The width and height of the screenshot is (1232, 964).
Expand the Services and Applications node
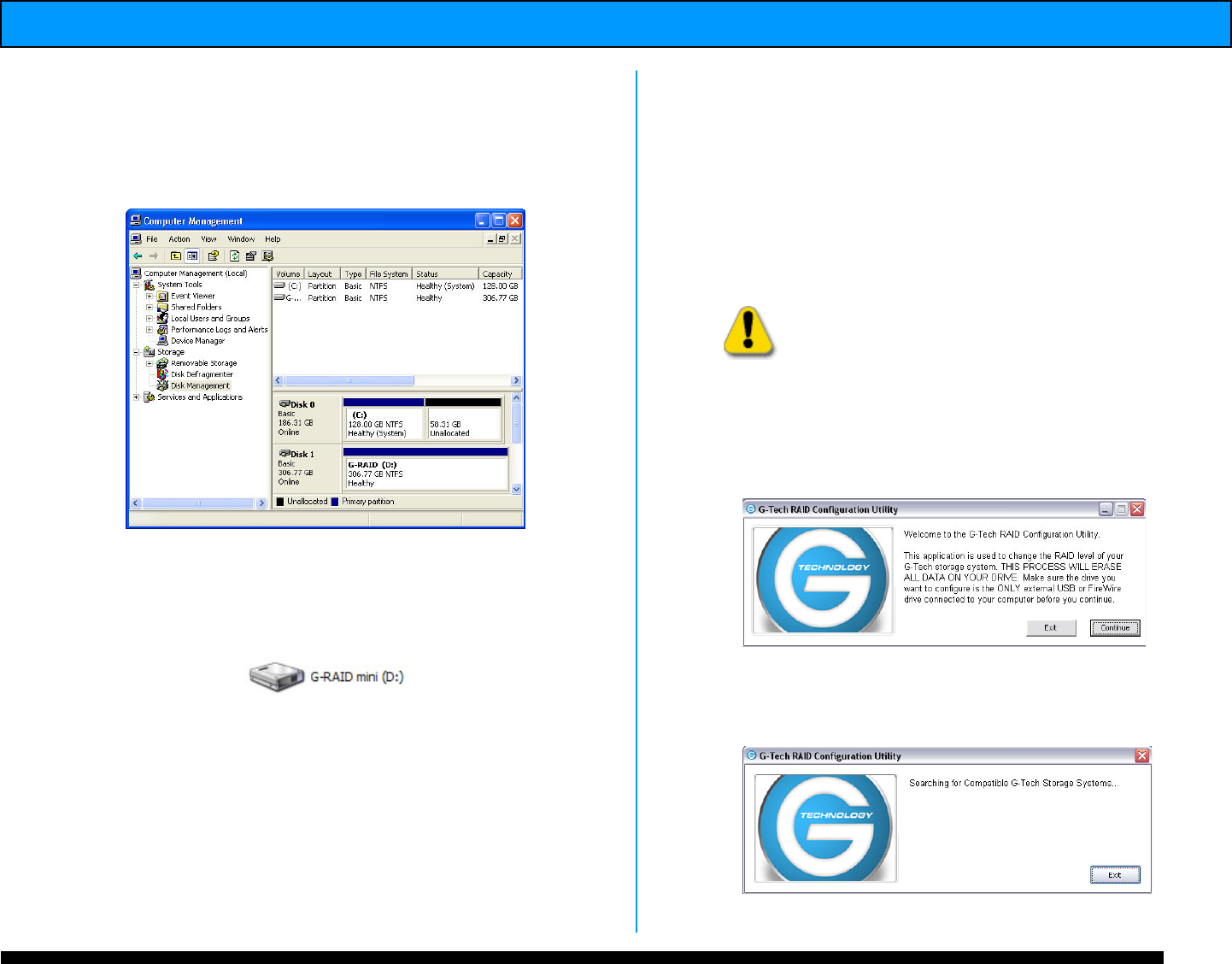136,397
